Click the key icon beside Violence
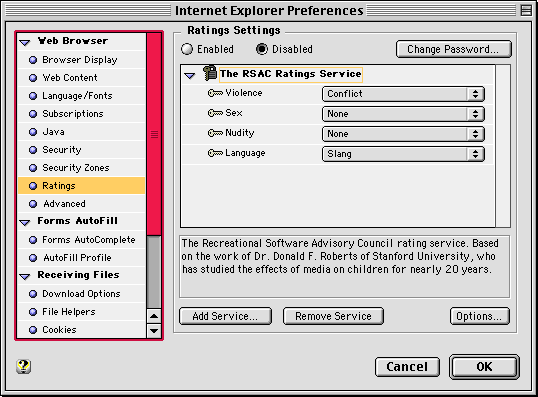The image size is (538, 397). click(x=215, y=93)
